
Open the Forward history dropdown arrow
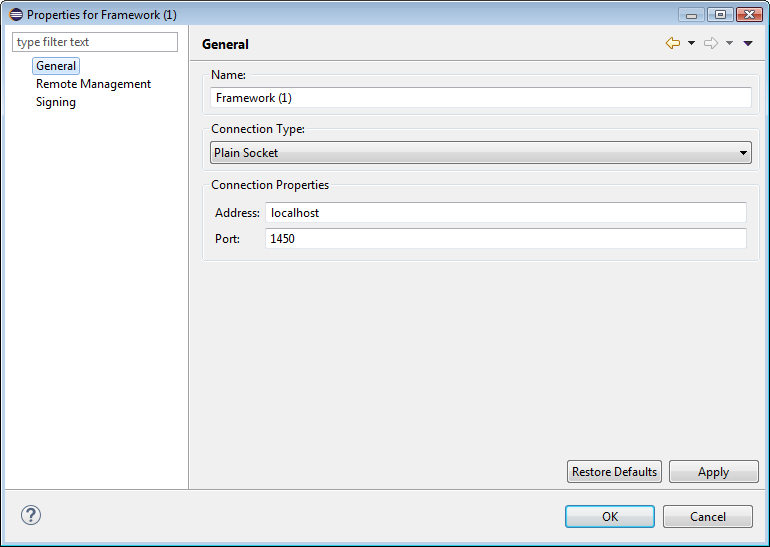(729, 43)
